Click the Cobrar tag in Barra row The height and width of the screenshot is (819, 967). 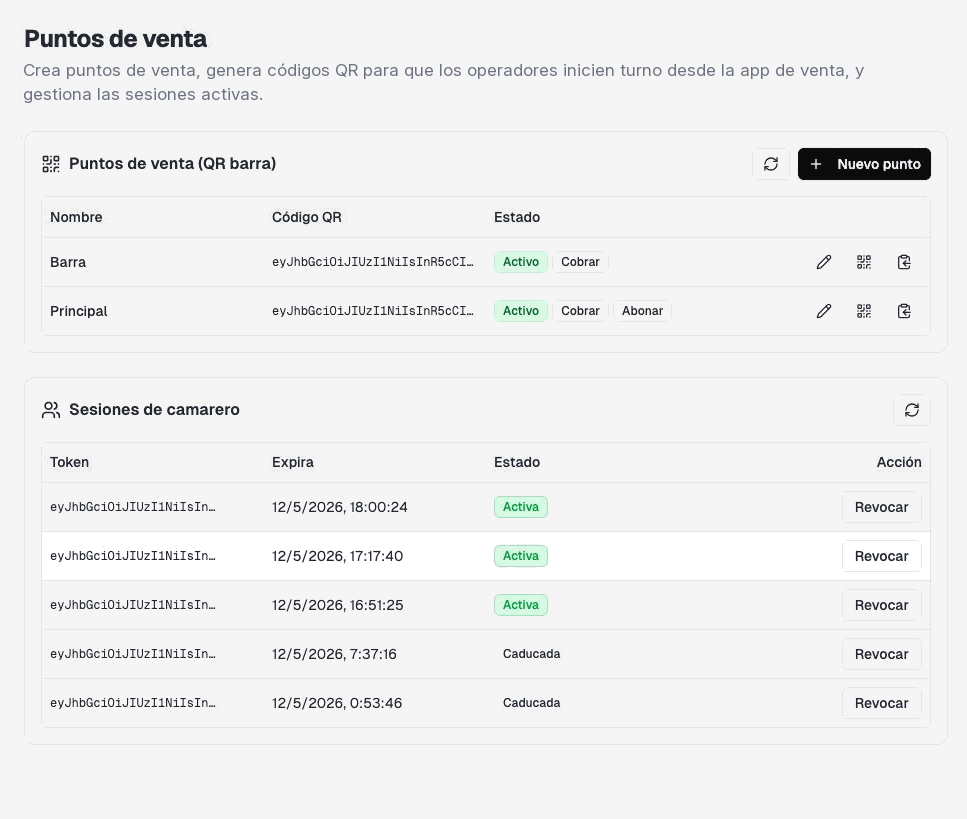[580, 262]
